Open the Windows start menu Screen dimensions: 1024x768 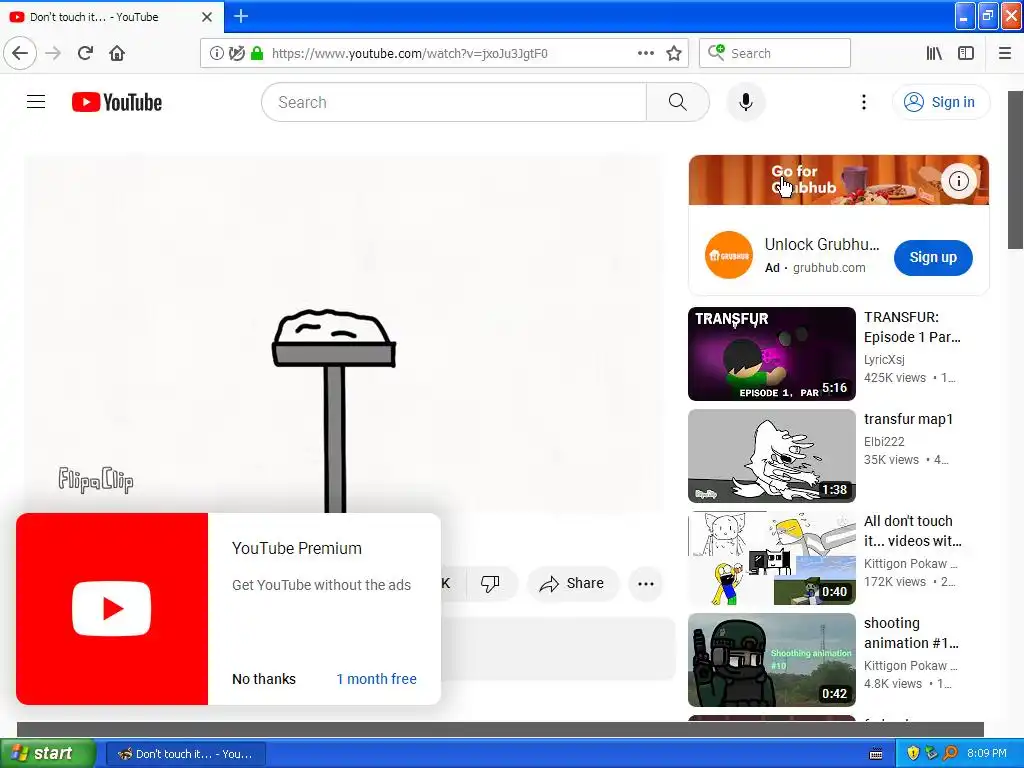coord(48,754)
